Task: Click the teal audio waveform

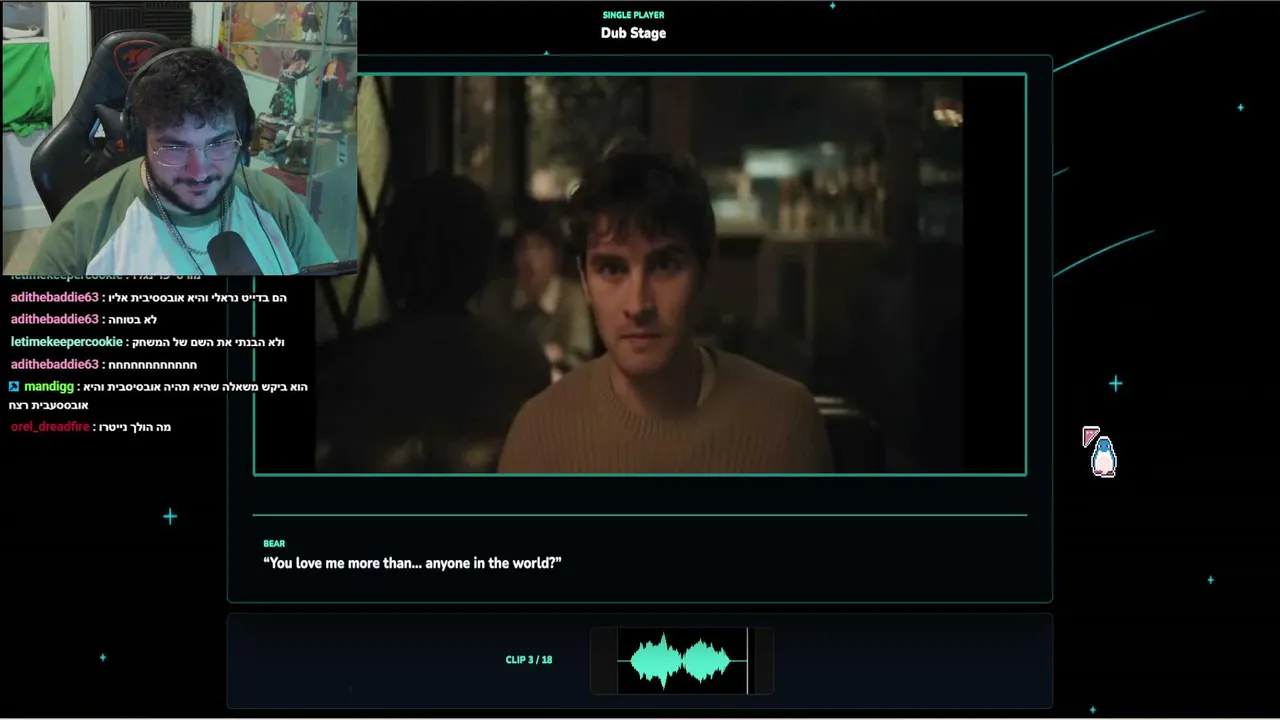Action: click(682, 661)
